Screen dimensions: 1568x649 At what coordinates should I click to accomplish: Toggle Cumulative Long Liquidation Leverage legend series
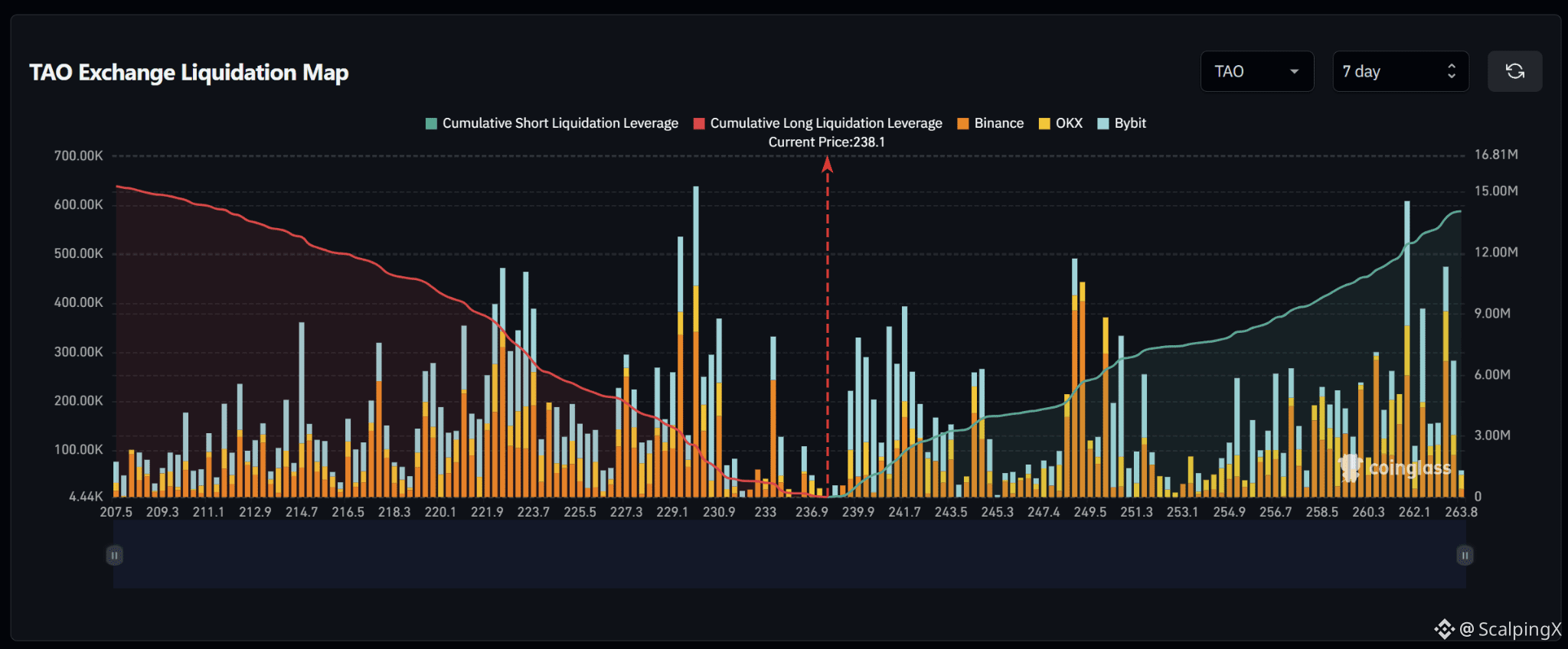[818, 123]
